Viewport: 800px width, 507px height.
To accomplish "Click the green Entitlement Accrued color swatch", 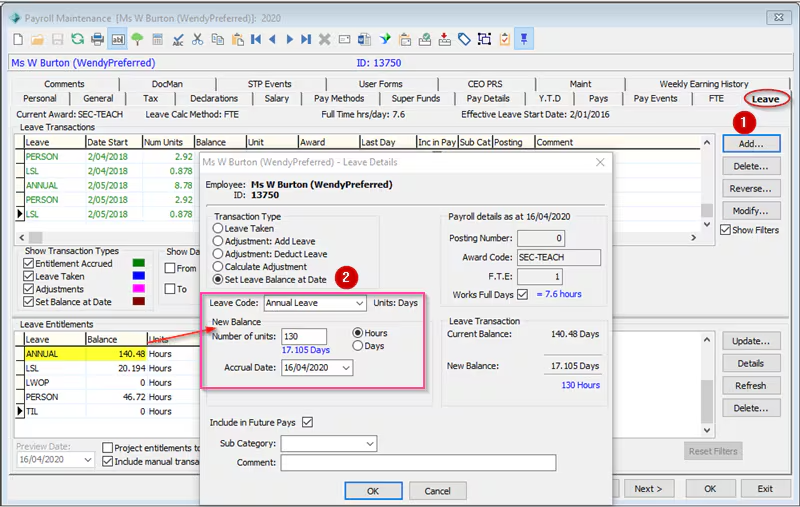I will click(x=139, y=263).
